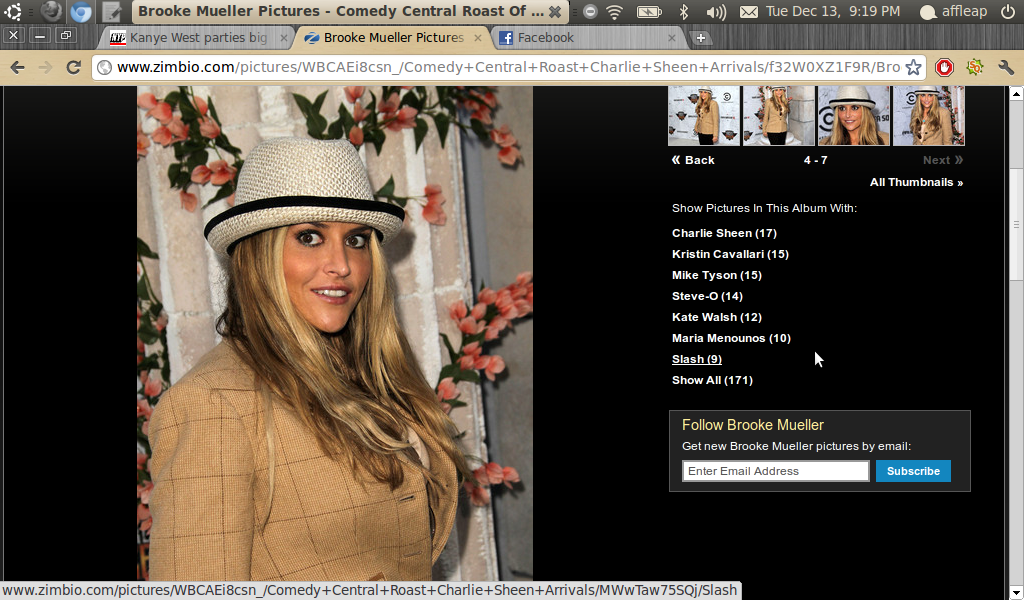Show pictures with Maria Menounos (10)
Viewport: 1024px width, 600px height.
[x=731, y=338]
